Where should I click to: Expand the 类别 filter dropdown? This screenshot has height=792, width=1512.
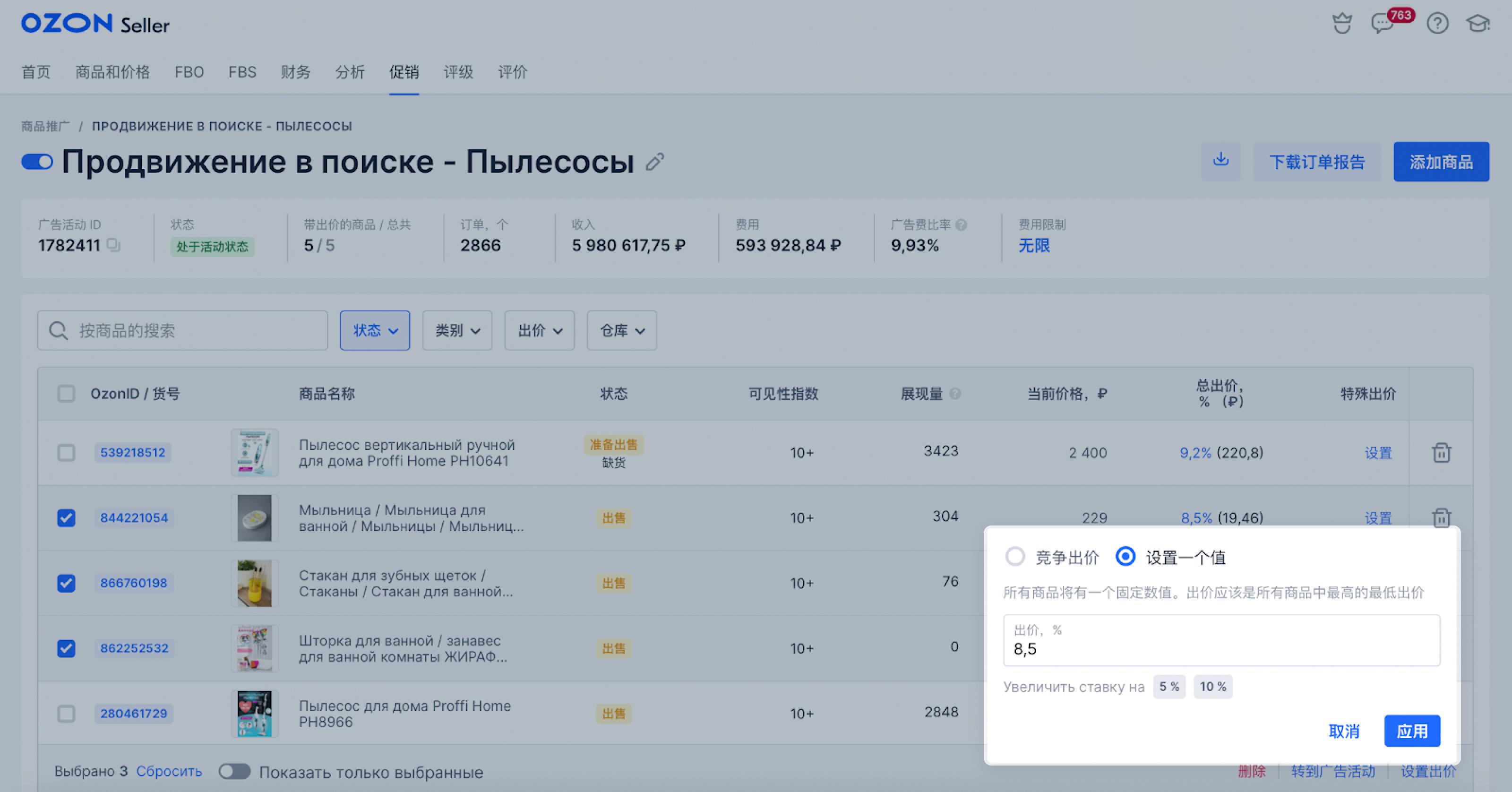coord(457,330)
